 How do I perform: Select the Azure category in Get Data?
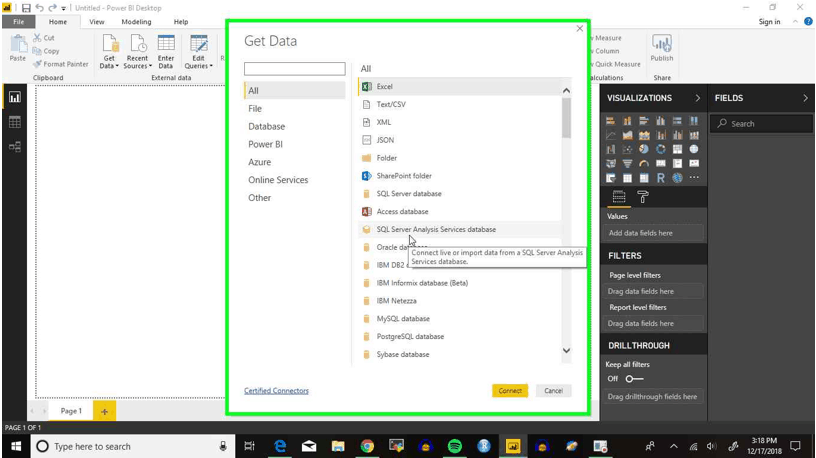tap(259, 162)
